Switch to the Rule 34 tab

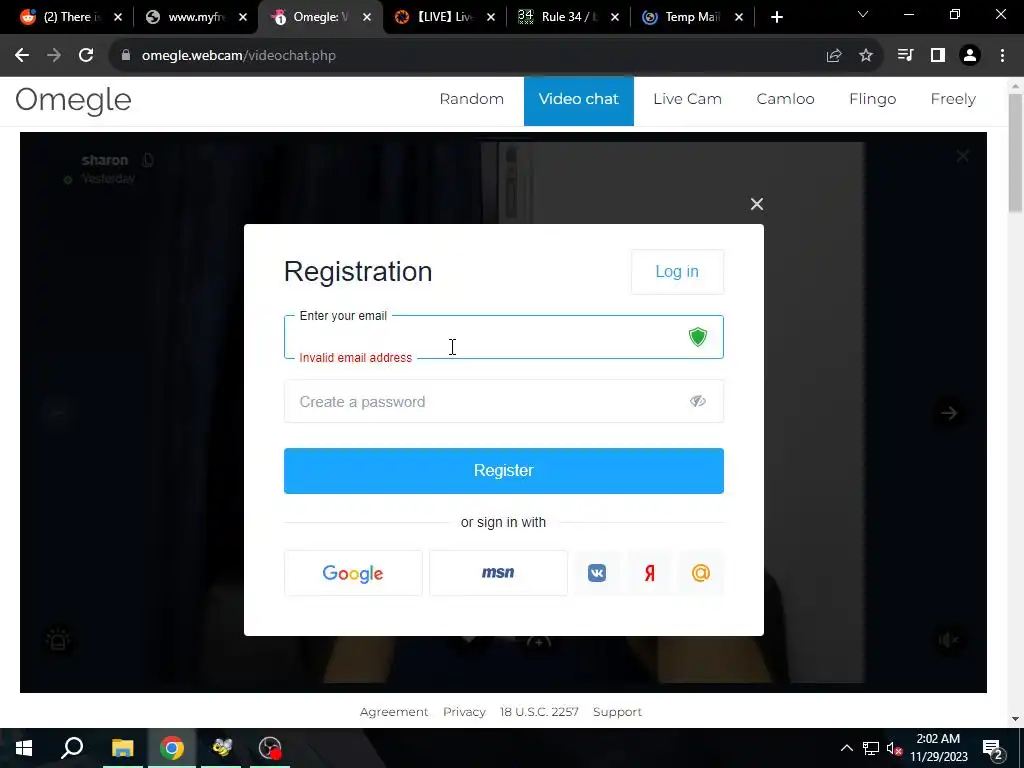(567, 17)
